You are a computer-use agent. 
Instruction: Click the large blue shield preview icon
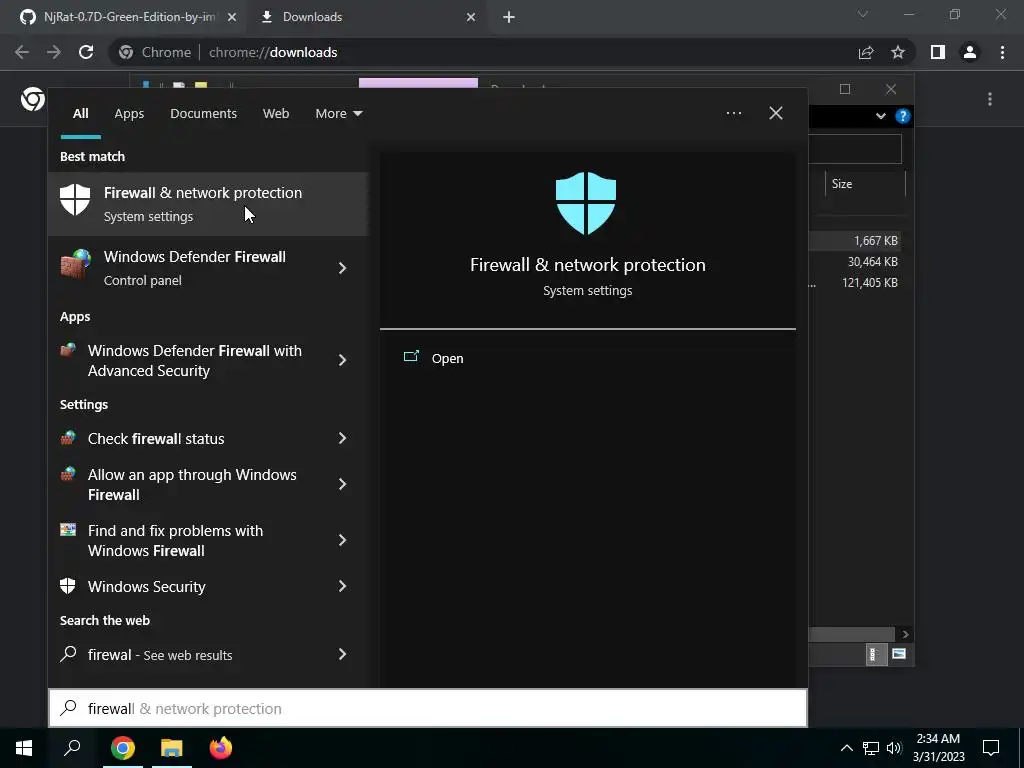(x=586, y=203)
